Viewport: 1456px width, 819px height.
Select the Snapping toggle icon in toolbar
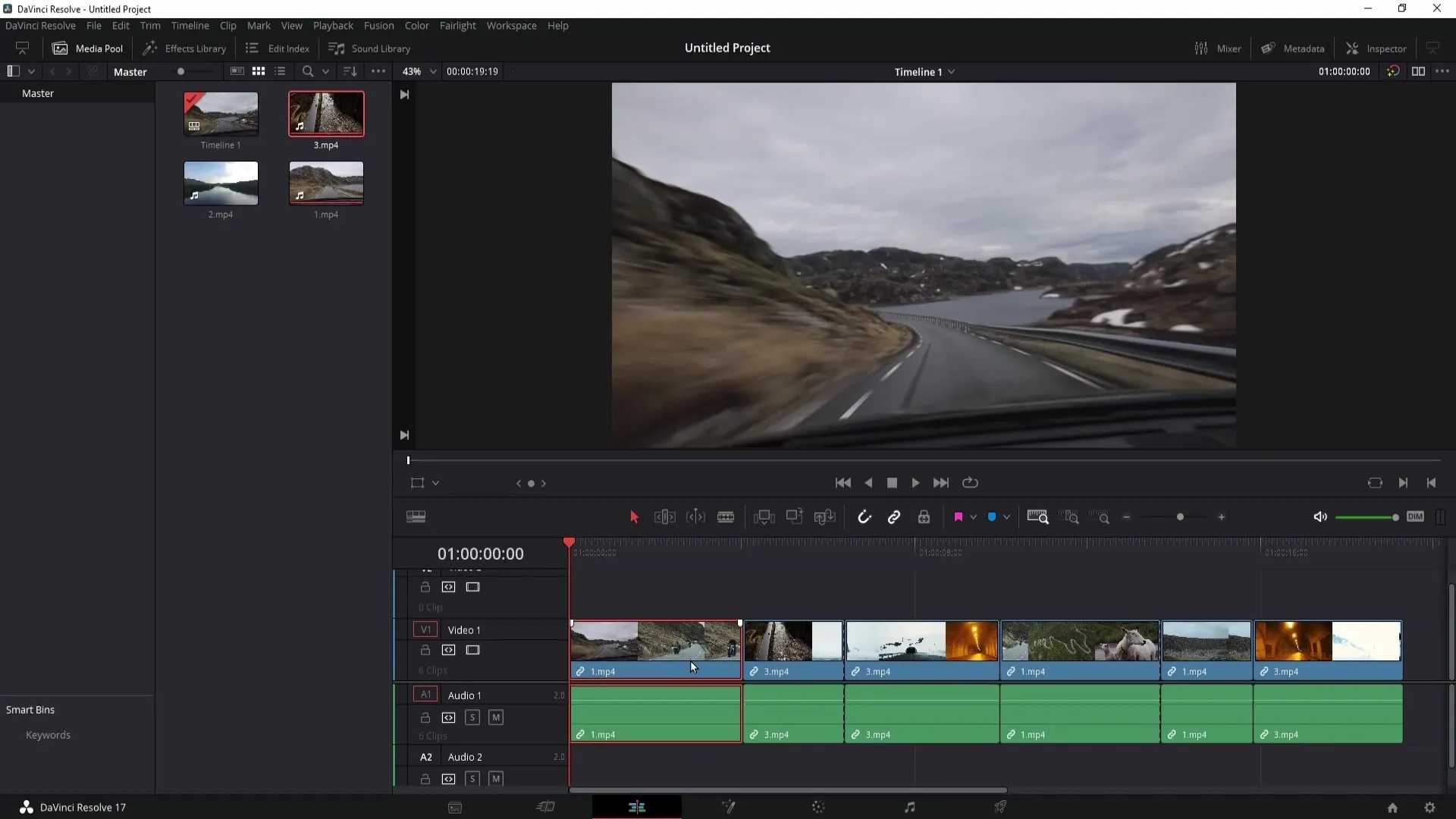click(864, 517)
